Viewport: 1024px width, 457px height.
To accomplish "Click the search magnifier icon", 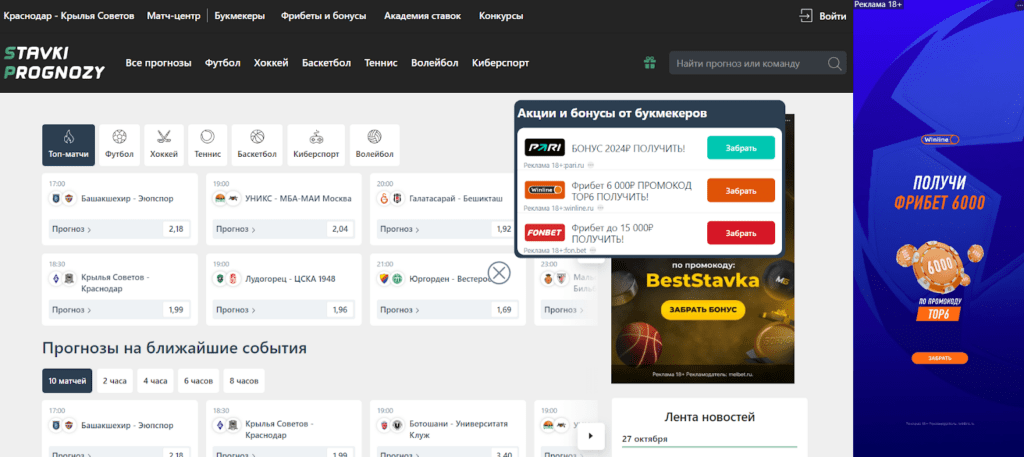I will pyautogui.click(x=834, y=63).
